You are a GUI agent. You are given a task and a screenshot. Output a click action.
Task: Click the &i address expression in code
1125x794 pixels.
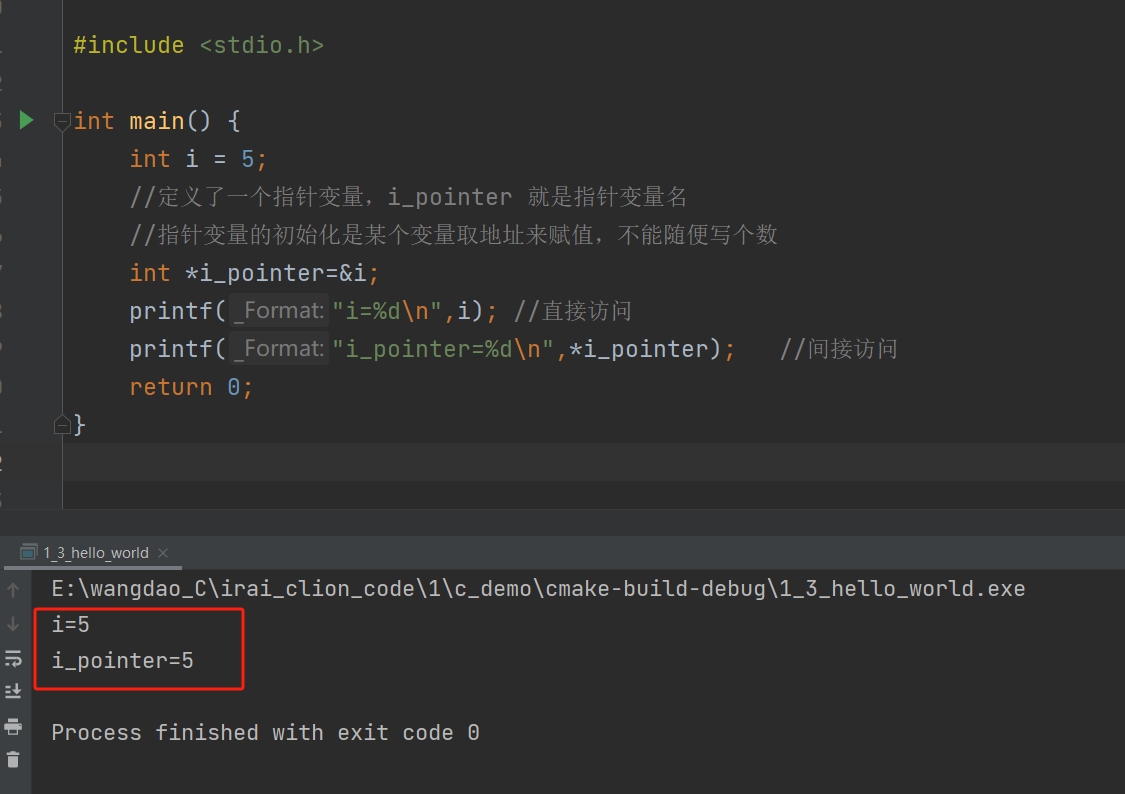358,273
